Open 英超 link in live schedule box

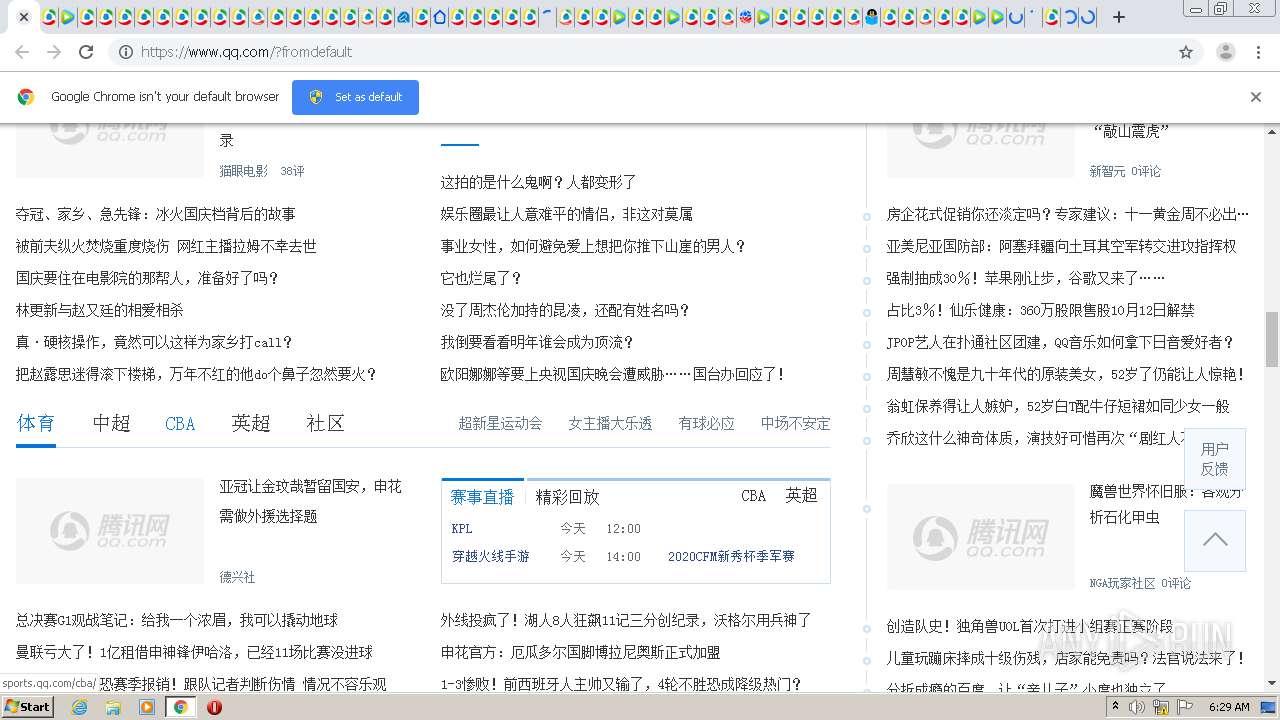[x=801, y=496]
